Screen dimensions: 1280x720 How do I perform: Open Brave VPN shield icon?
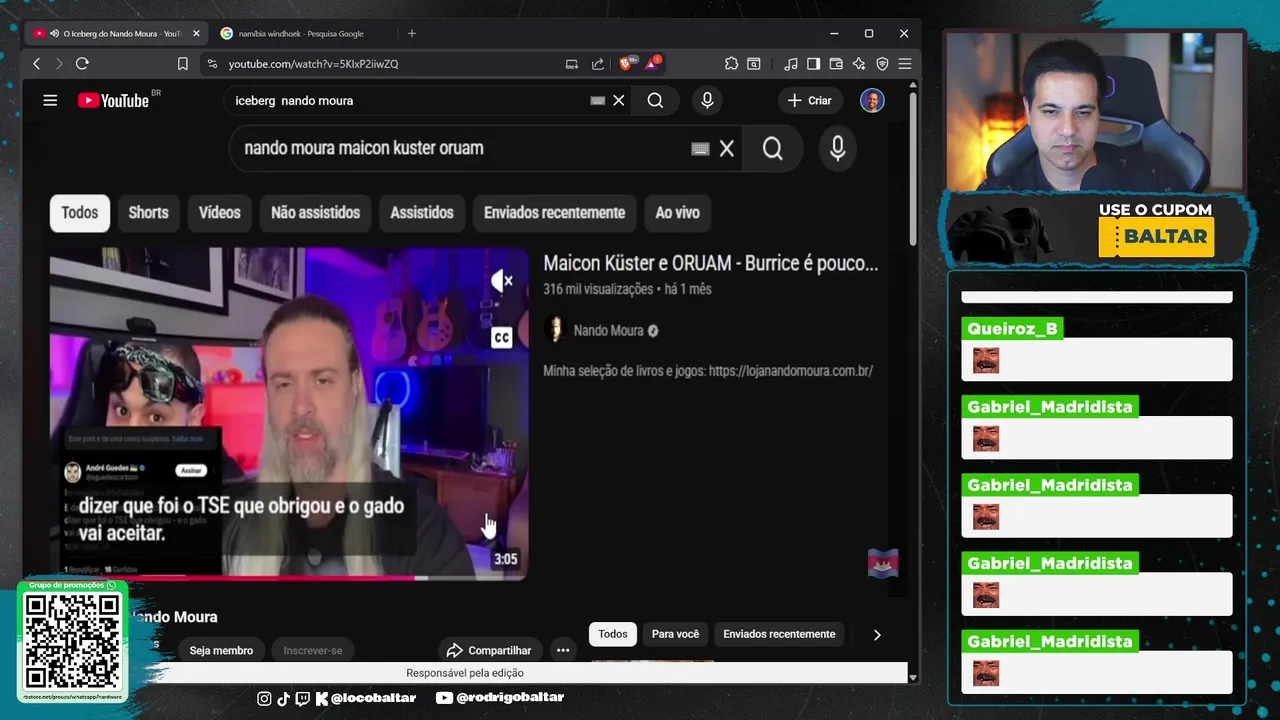point(882,63)
